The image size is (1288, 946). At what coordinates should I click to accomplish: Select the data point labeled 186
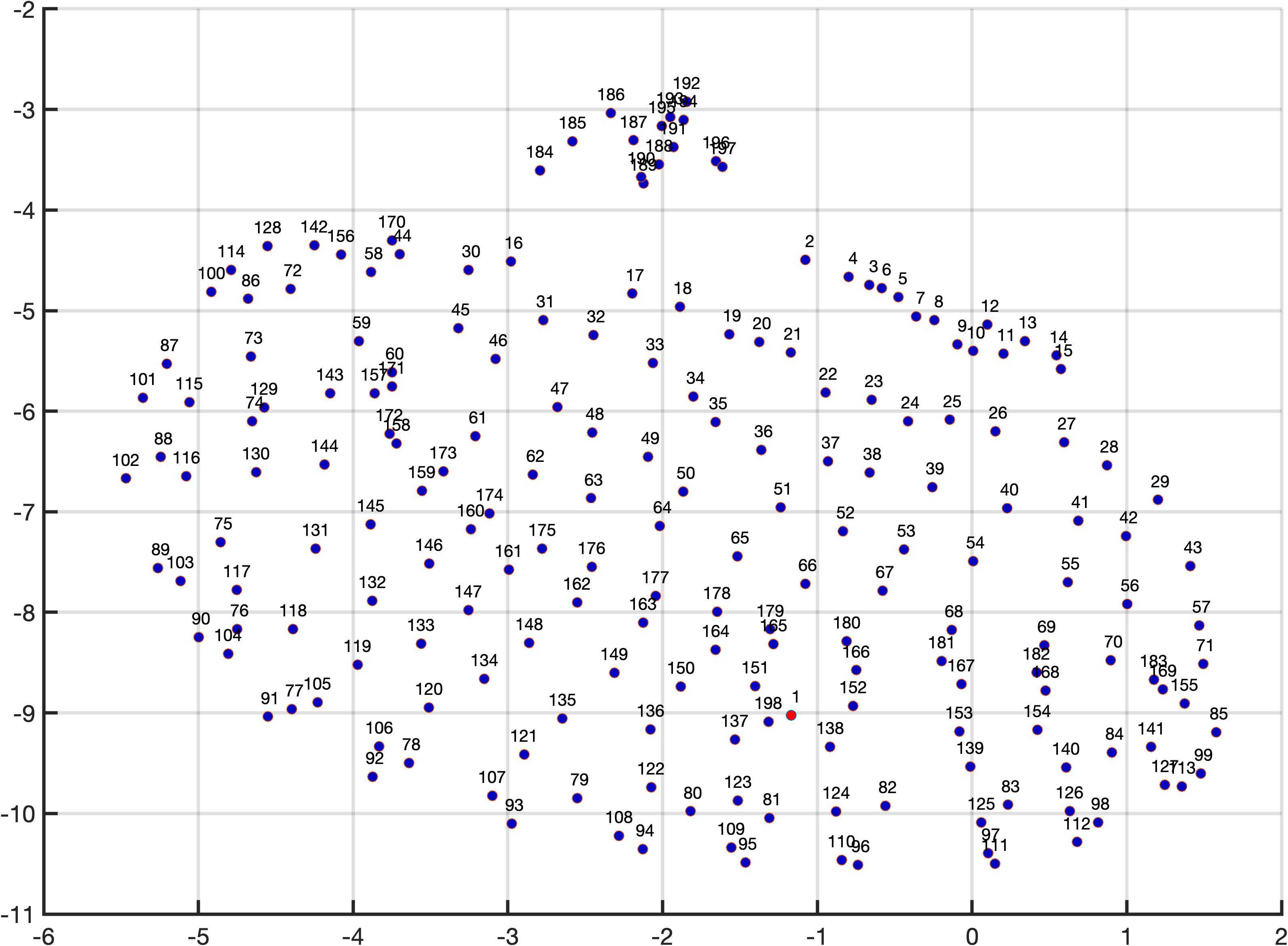(611, 113)
